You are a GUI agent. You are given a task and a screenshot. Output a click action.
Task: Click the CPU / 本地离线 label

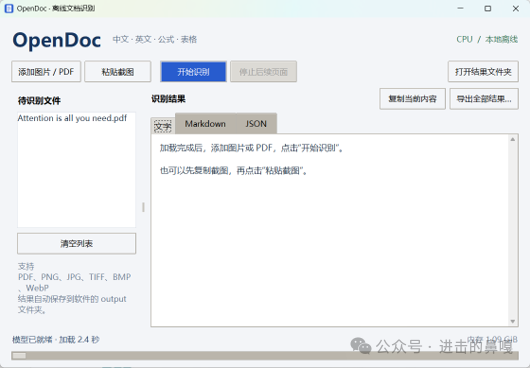[x=487, y=39]
